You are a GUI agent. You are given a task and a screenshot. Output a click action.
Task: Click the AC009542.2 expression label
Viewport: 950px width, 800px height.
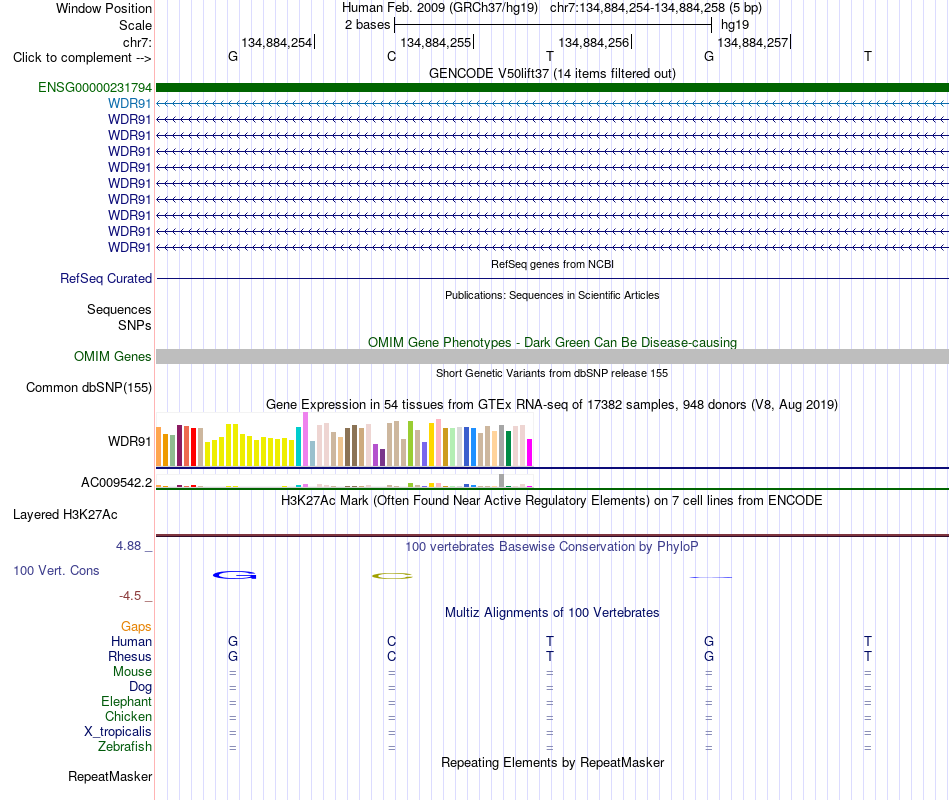(116, 482)
